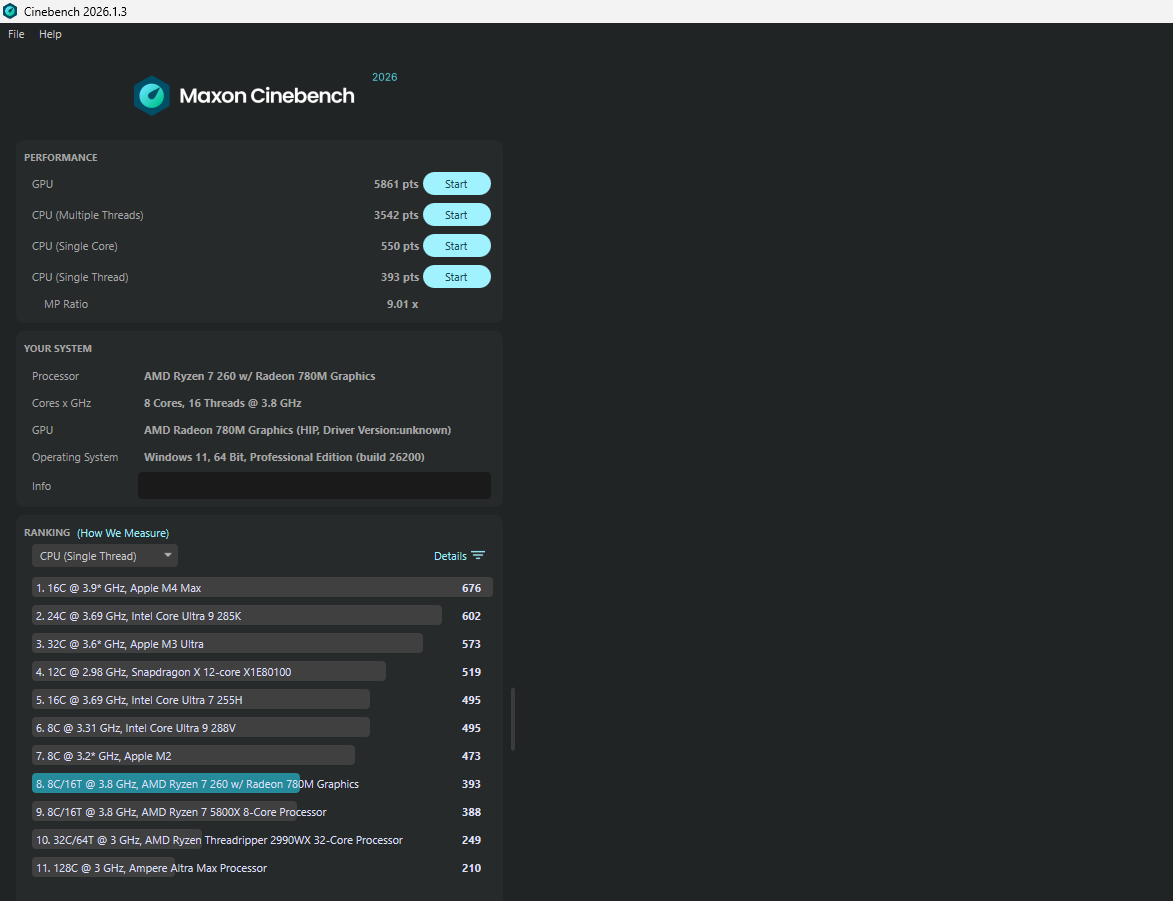Screen dimensions: 1173x901
Task: Open the File menu
Action: click(x=16, y=34)
